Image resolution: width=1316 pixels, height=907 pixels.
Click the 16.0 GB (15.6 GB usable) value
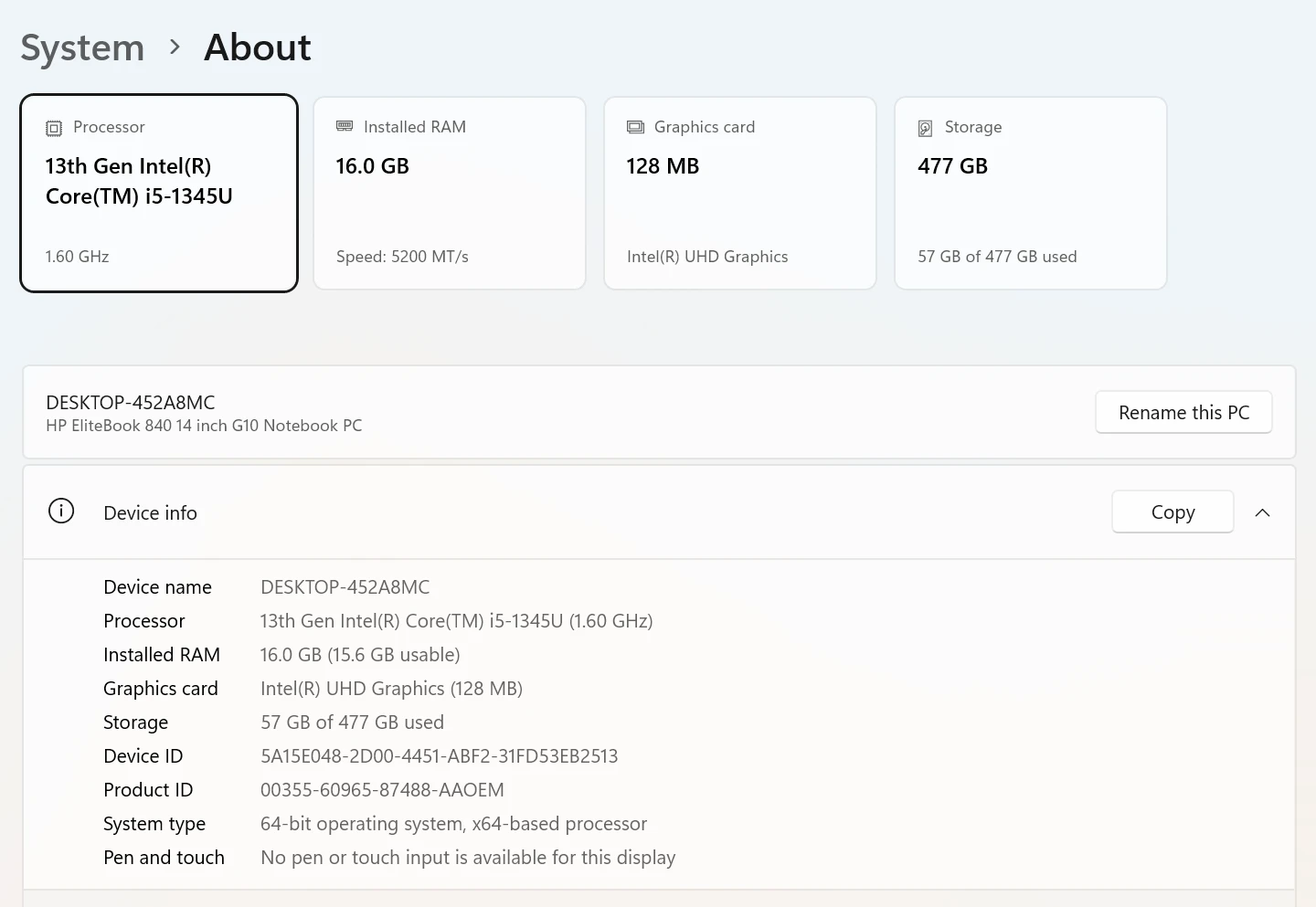360,655
